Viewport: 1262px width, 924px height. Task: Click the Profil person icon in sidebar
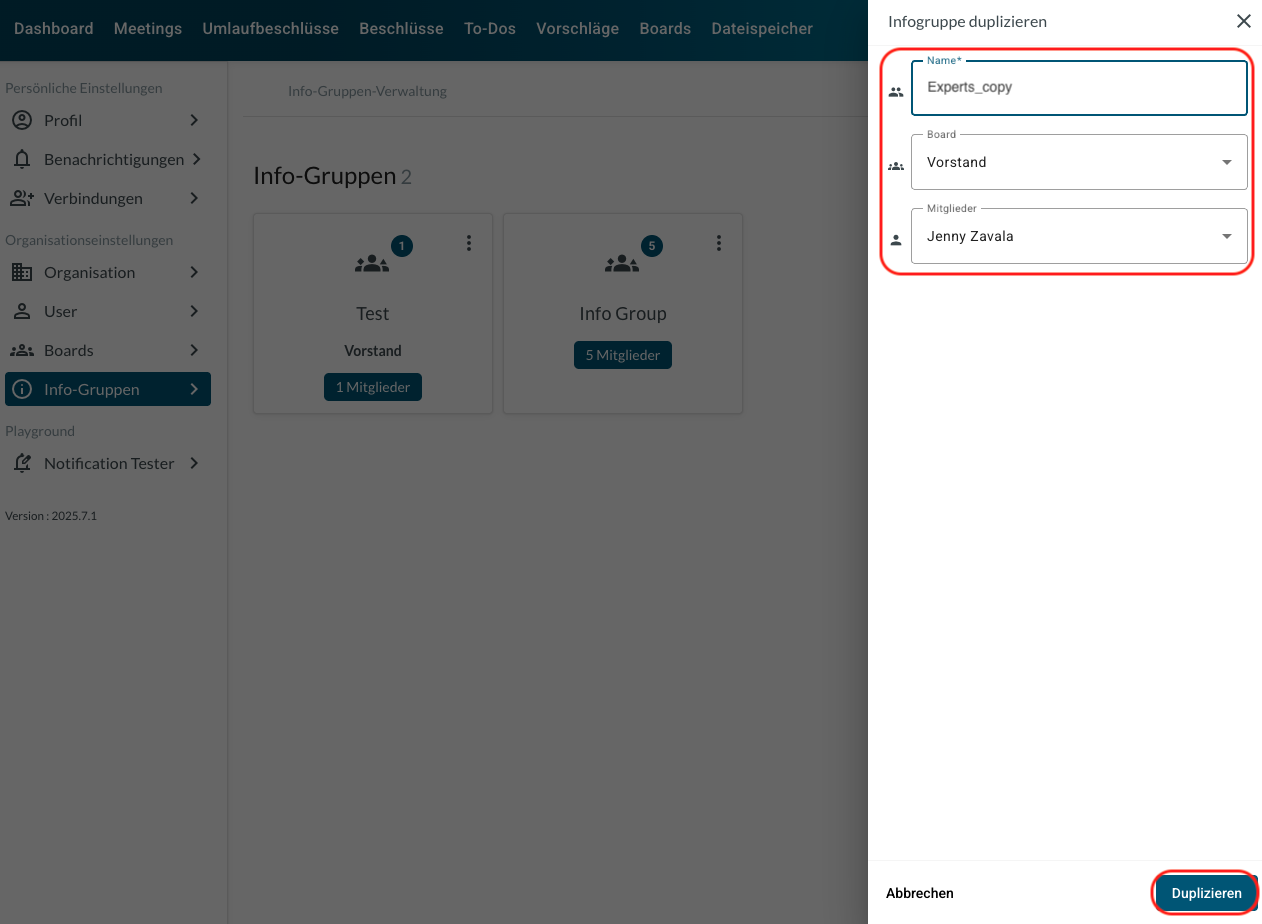coord(21,120)
